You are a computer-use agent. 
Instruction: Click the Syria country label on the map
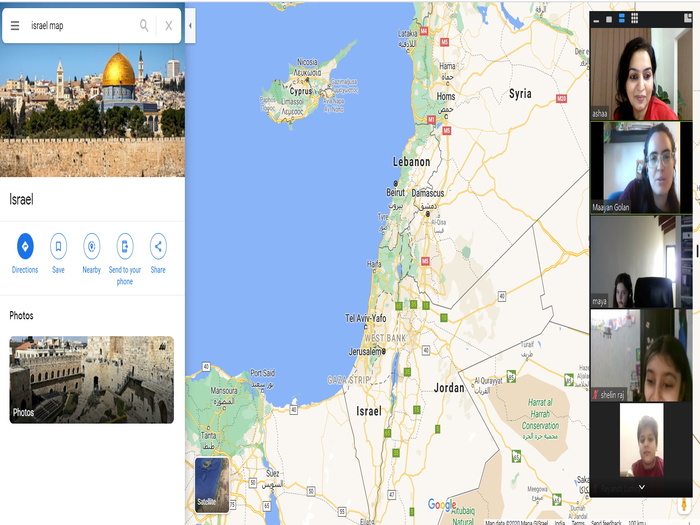520,94
